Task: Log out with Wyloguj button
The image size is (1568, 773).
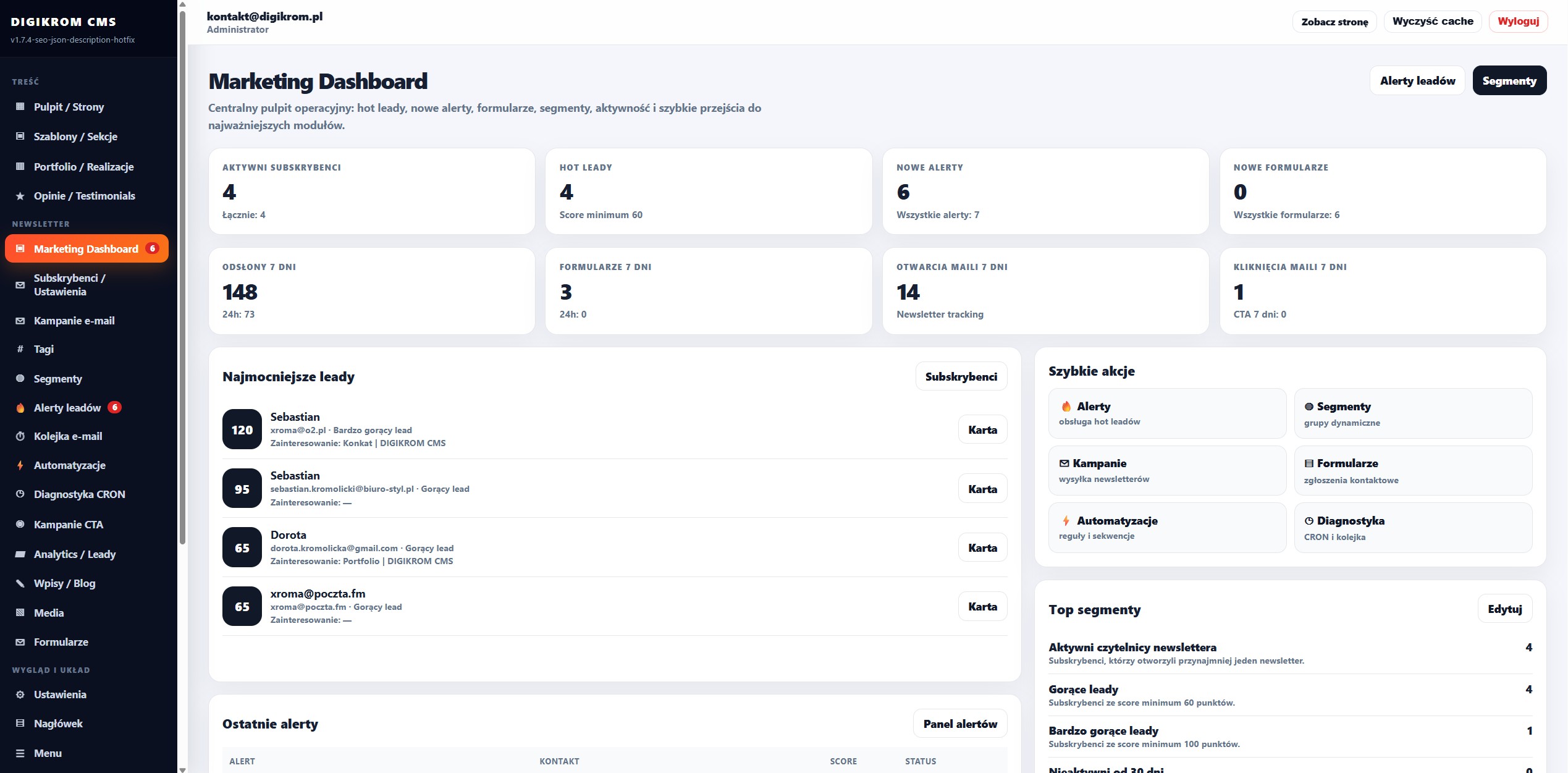Action: coord(1518,22)
